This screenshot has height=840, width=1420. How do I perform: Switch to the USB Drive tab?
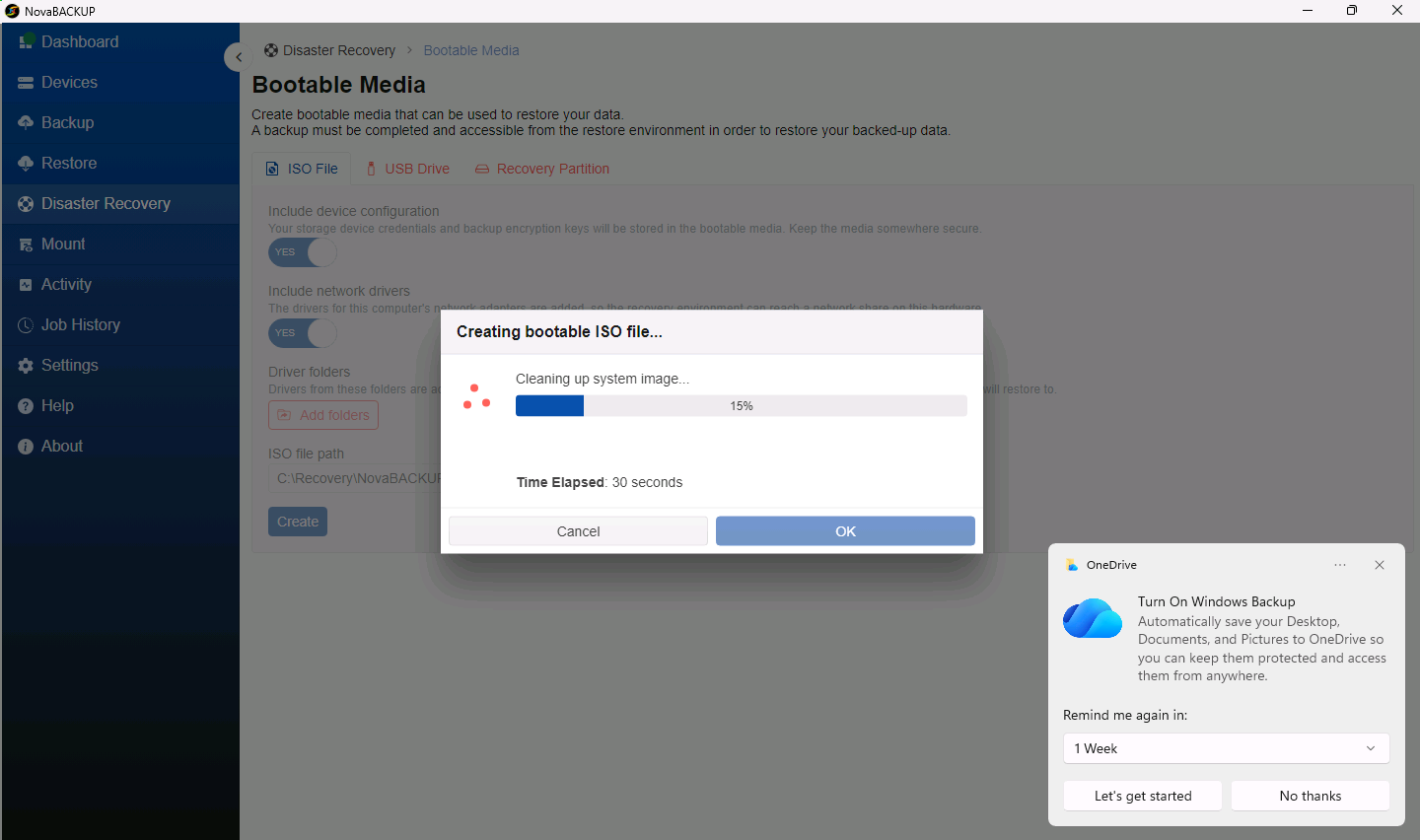[408, 169]
